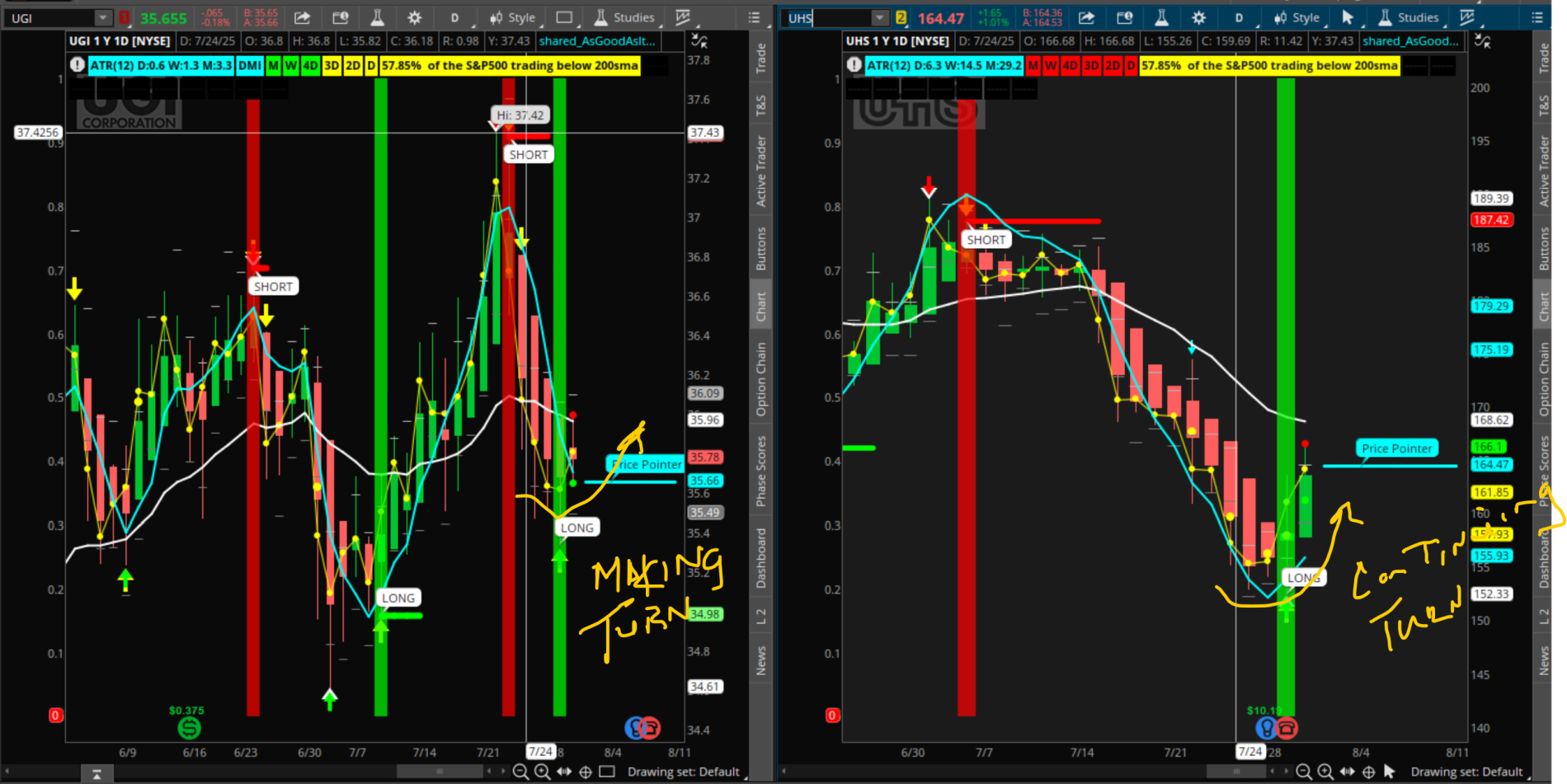1567x784 pixels.
Task: Open the T&S side tab in UHS panel
Action: (x=1544, y=106)
